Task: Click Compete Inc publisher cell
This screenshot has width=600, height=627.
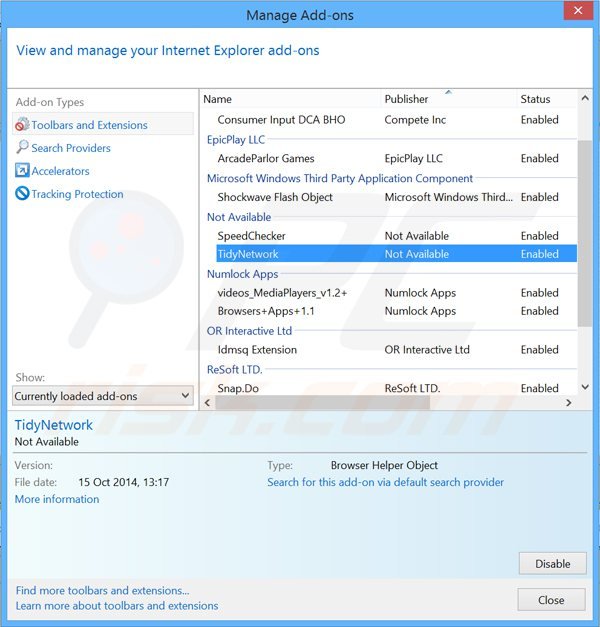Action: 415,120
